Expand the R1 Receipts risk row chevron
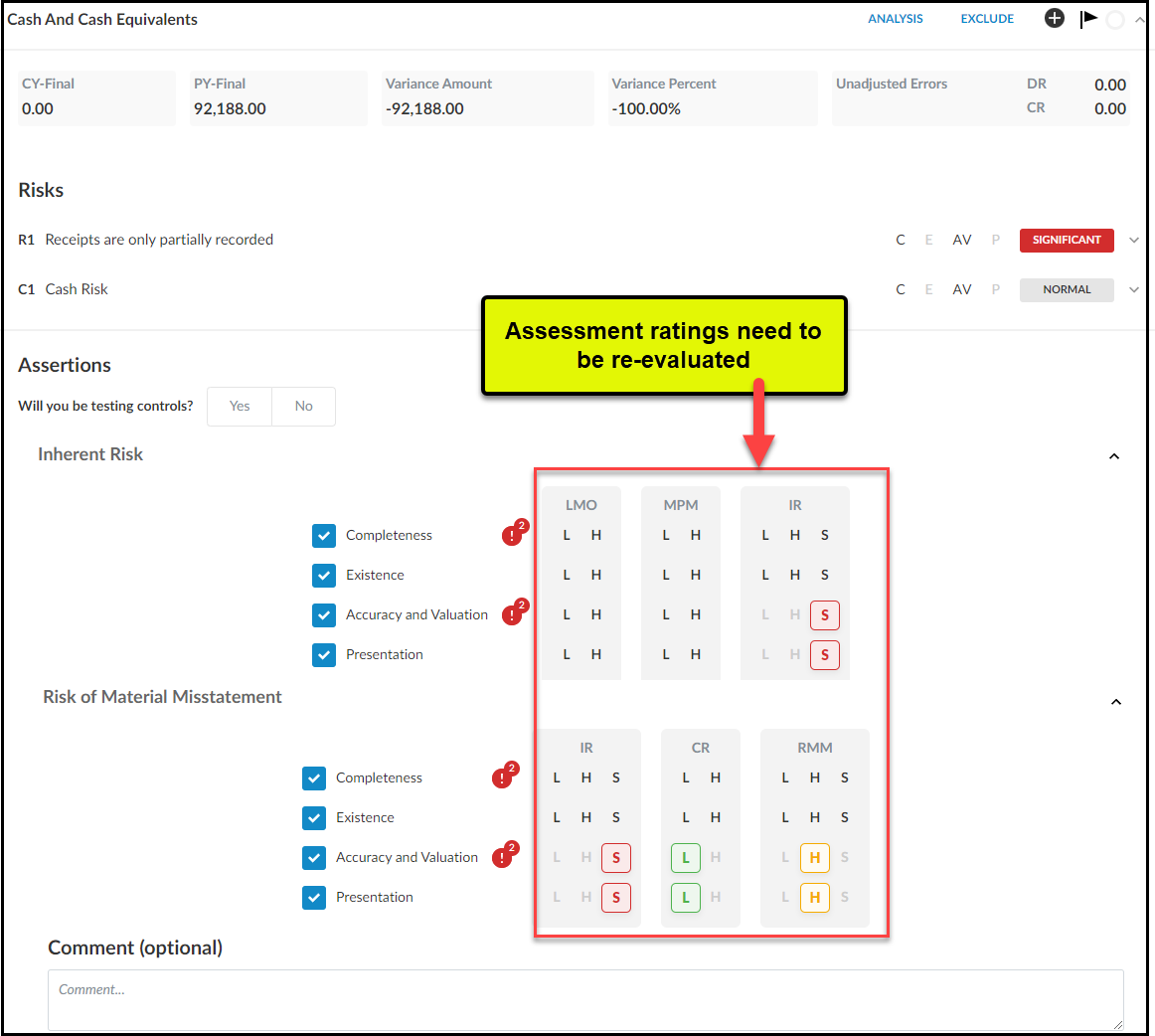Image resolution: width=1155 pixels, height=1036 pixels. [1134, 240]
